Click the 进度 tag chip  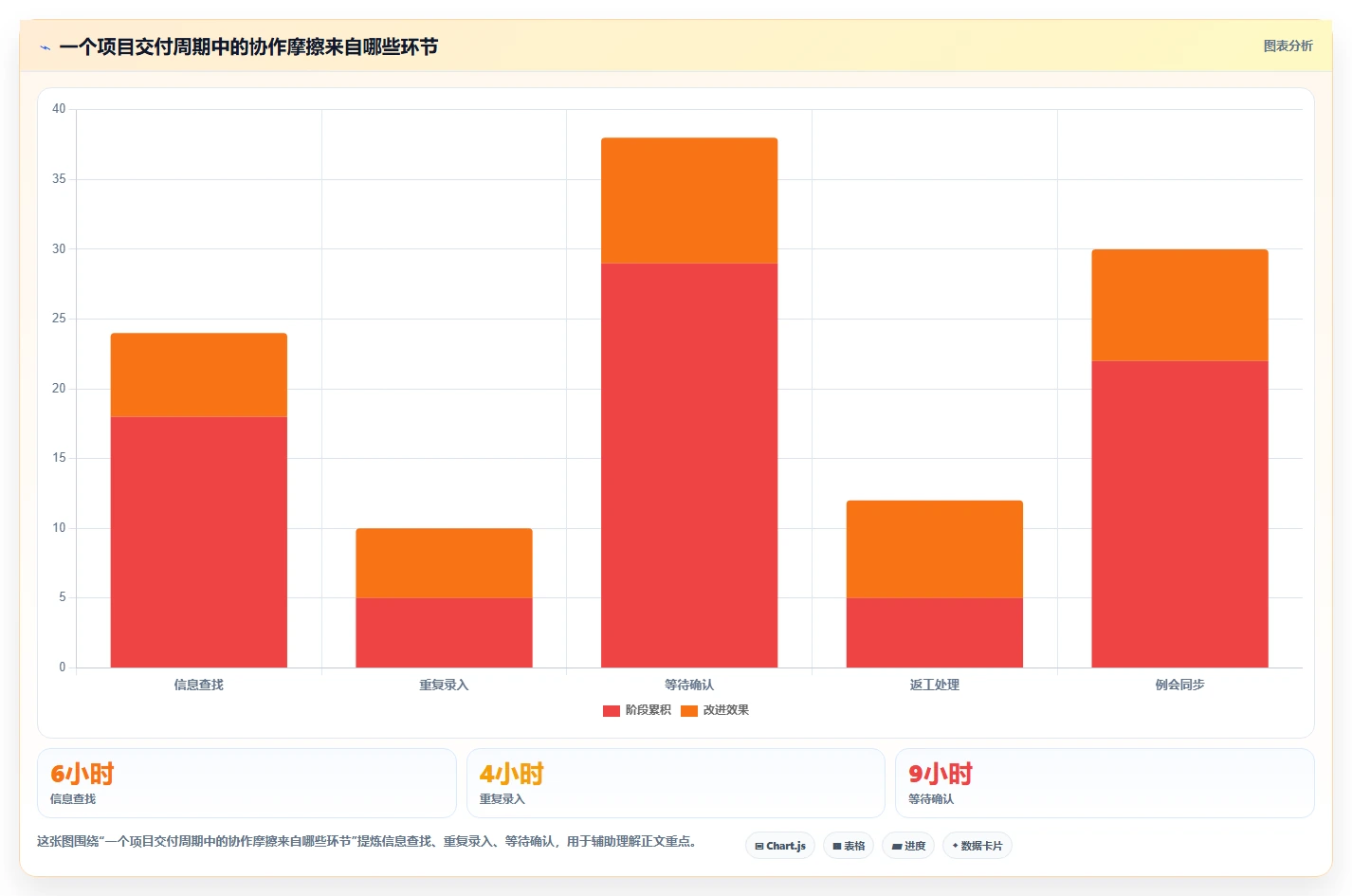[x=908, y=846]
